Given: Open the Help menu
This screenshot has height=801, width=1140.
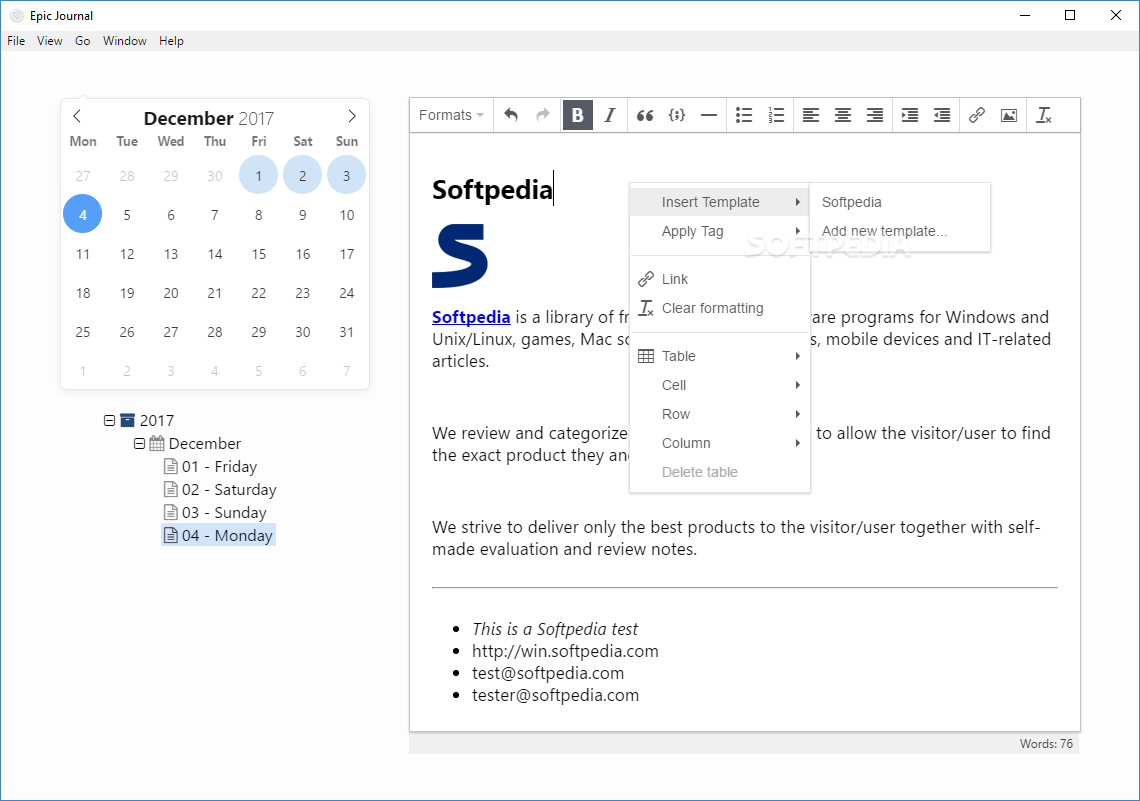Looking at the screenshot, I should (171, 41).
